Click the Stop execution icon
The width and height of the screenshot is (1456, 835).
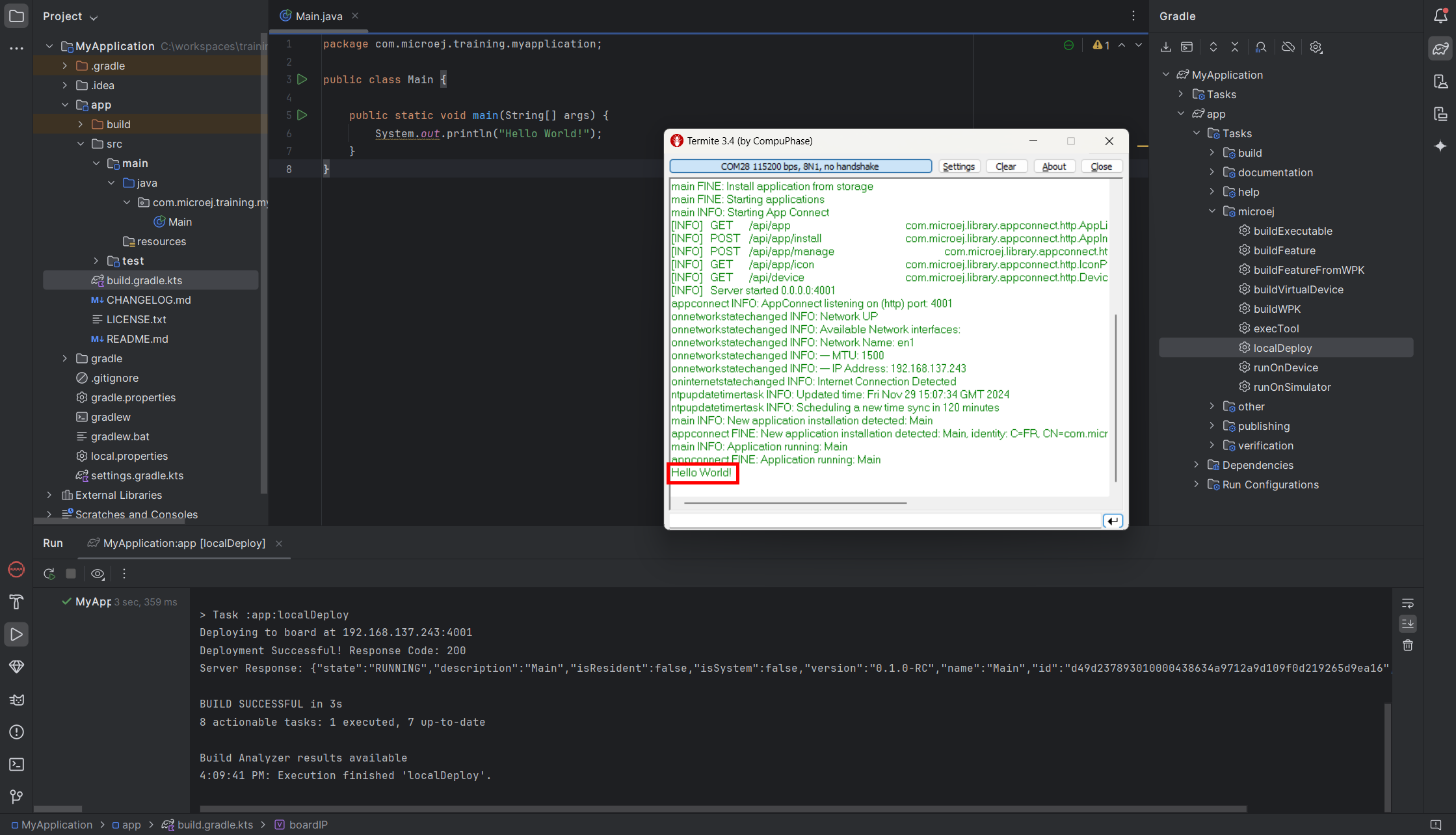(71, 574)
